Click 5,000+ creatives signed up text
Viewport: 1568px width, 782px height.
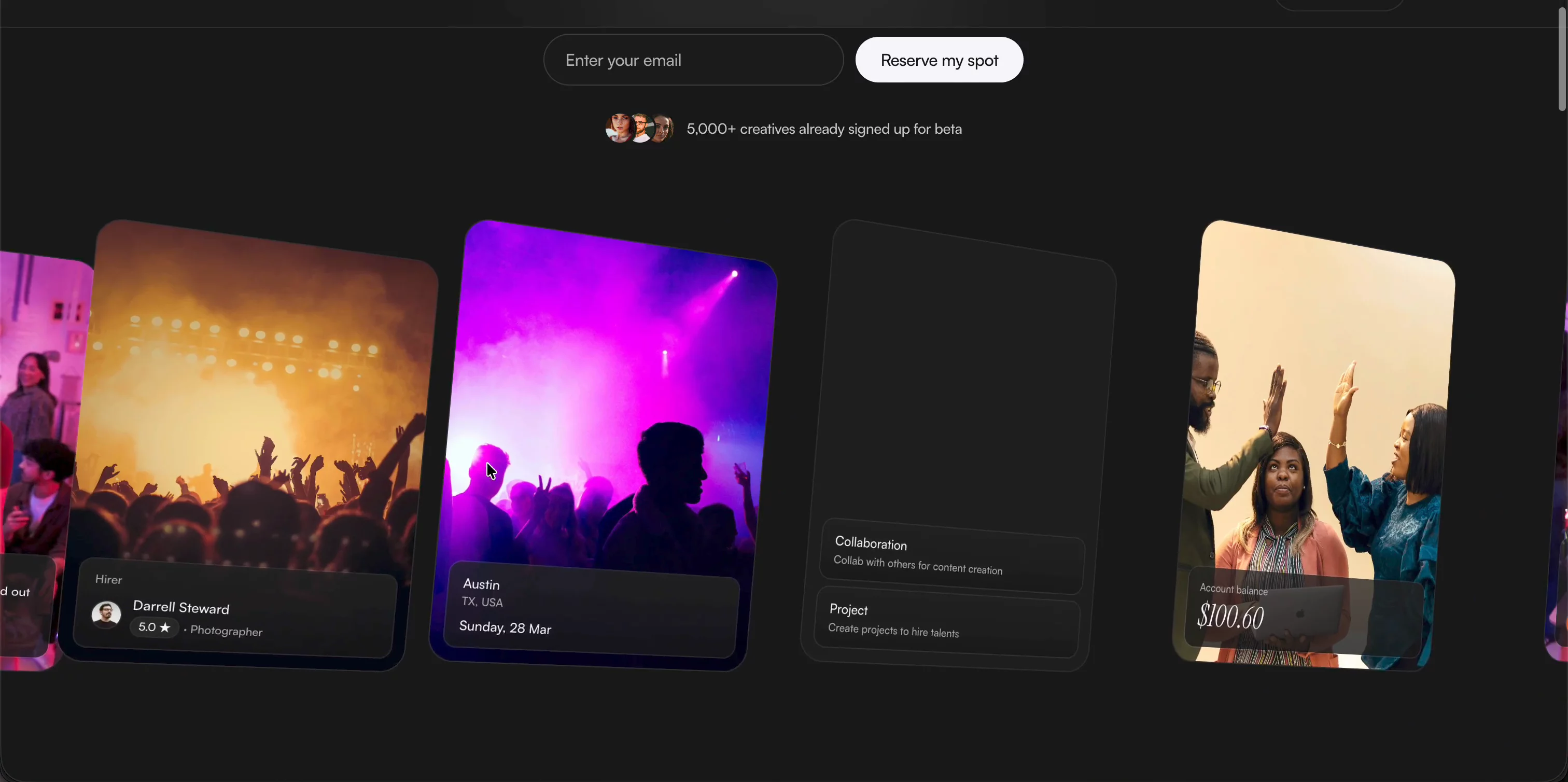(x=824, y=129)
